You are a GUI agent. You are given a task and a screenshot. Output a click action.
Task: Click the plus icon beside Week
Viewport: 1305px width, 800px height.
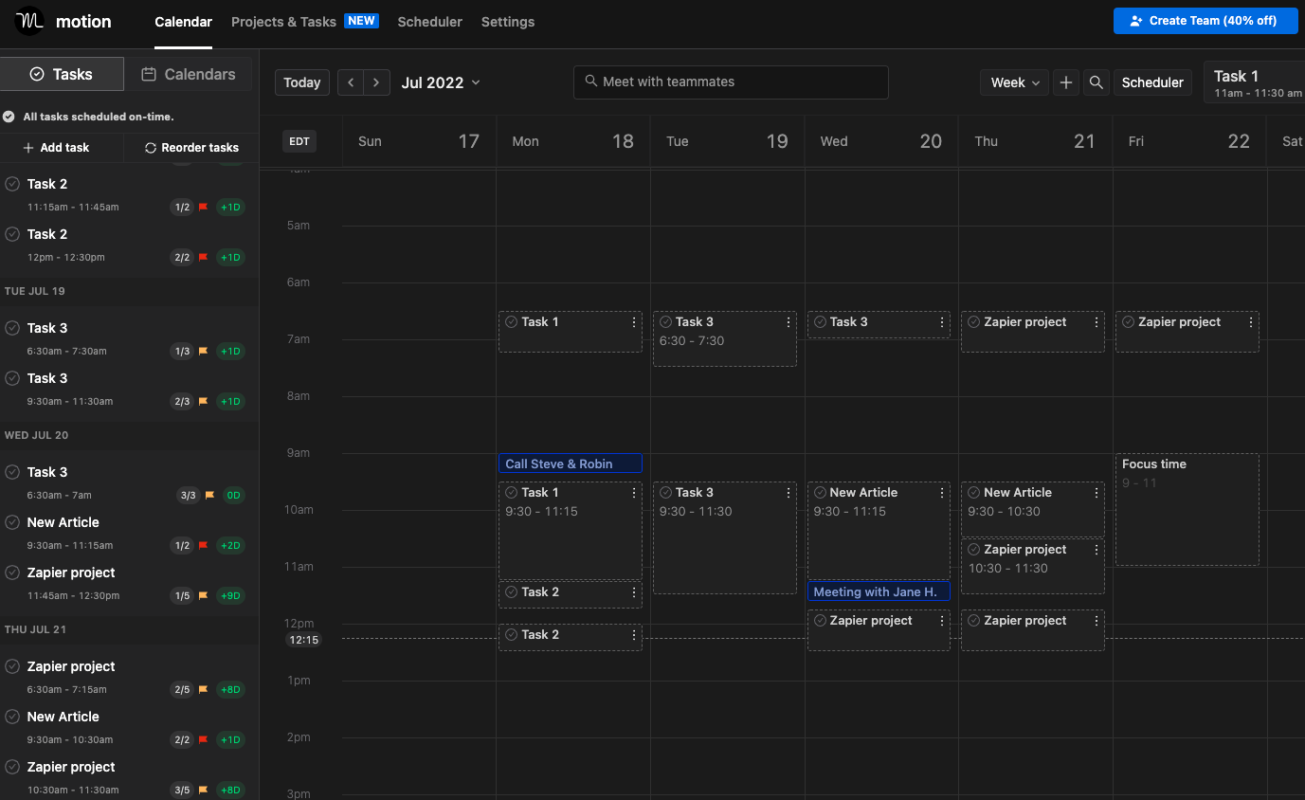click(1066, 83)
